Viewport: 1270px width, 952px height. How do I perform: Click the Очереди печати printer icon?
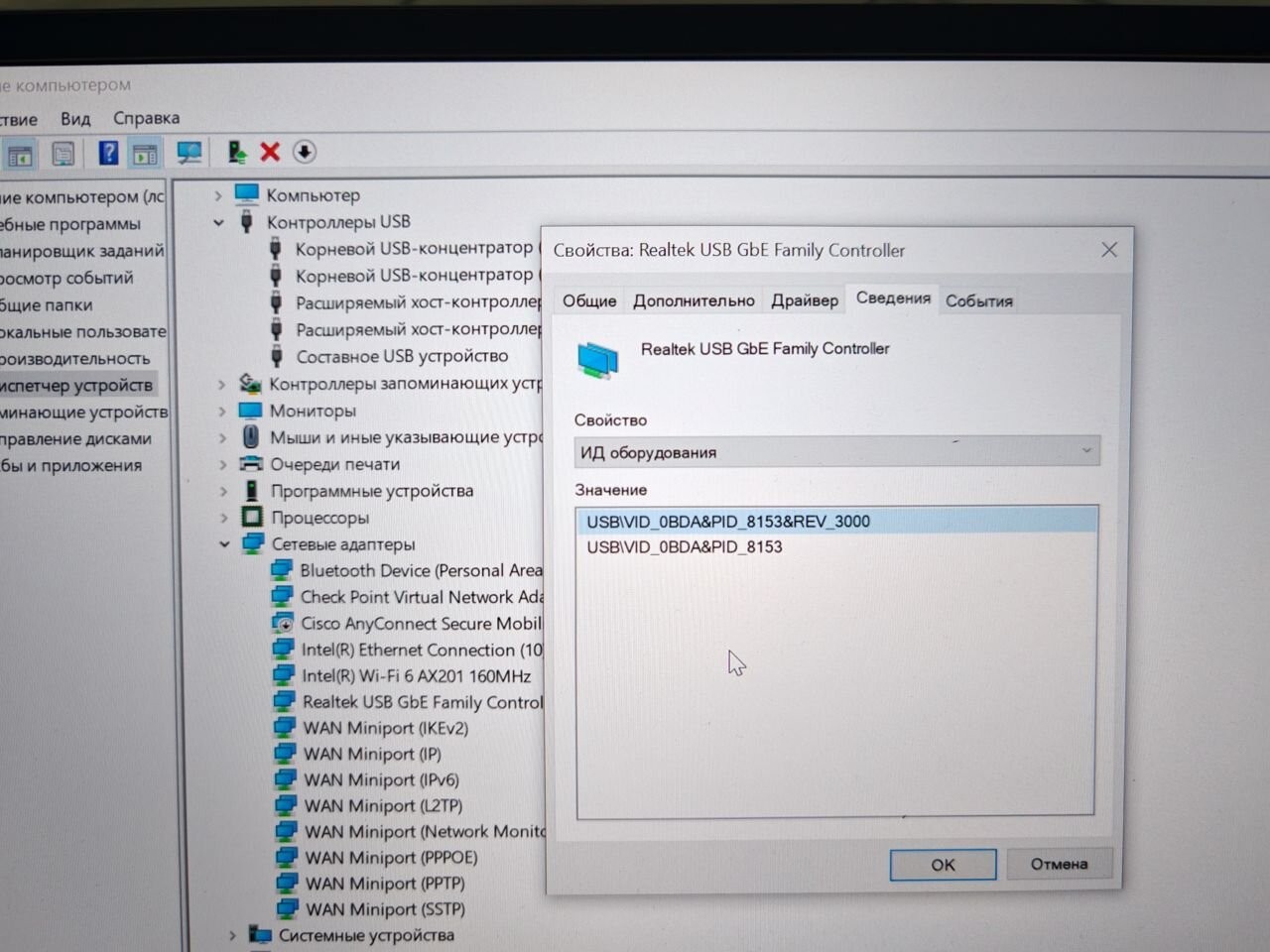click(251, 464)
